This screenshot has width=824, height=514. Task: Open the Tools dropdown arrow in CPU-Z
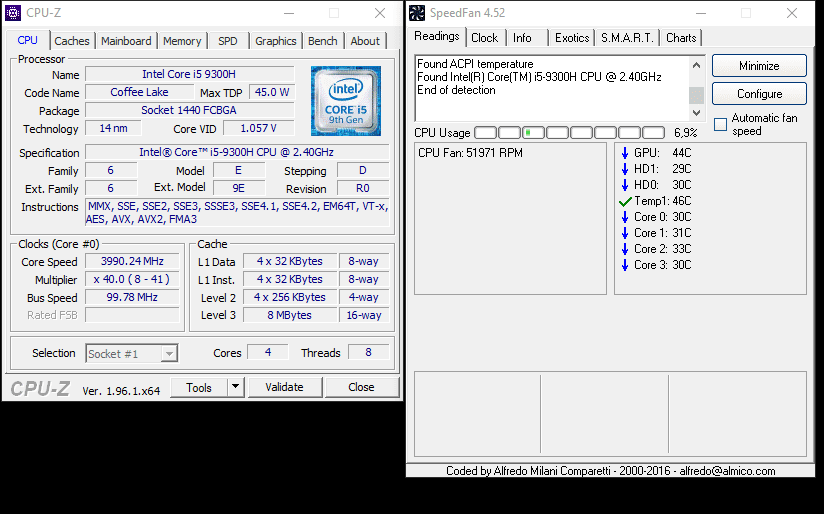[235, 387]
